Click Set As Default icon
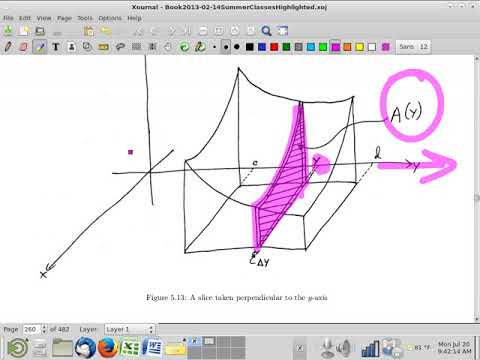The width and height of the screenshot is (480, 360). (200, 47)
